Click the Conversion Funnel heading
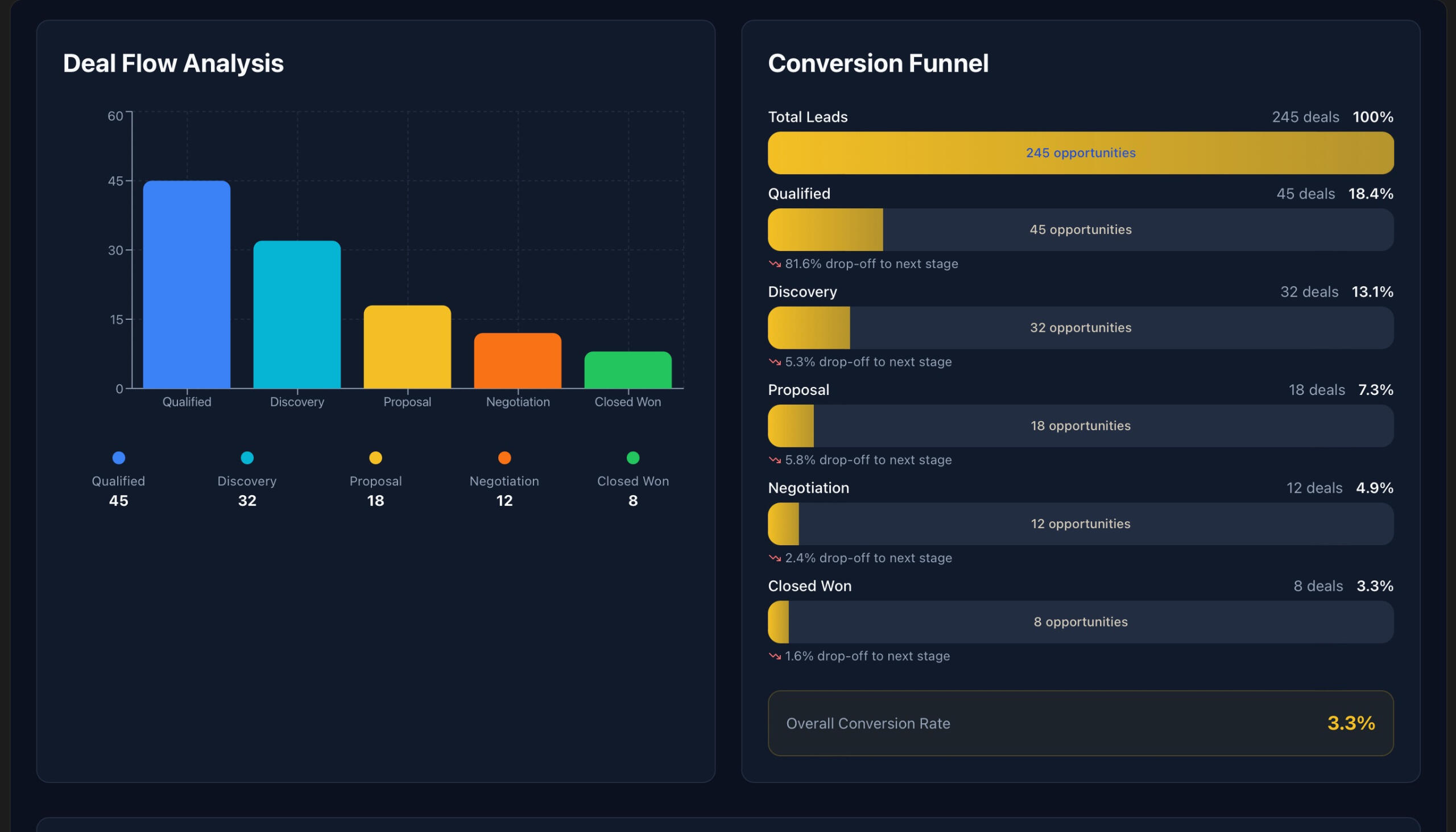This screenshot has height=832, width=1456. (878, 63)
